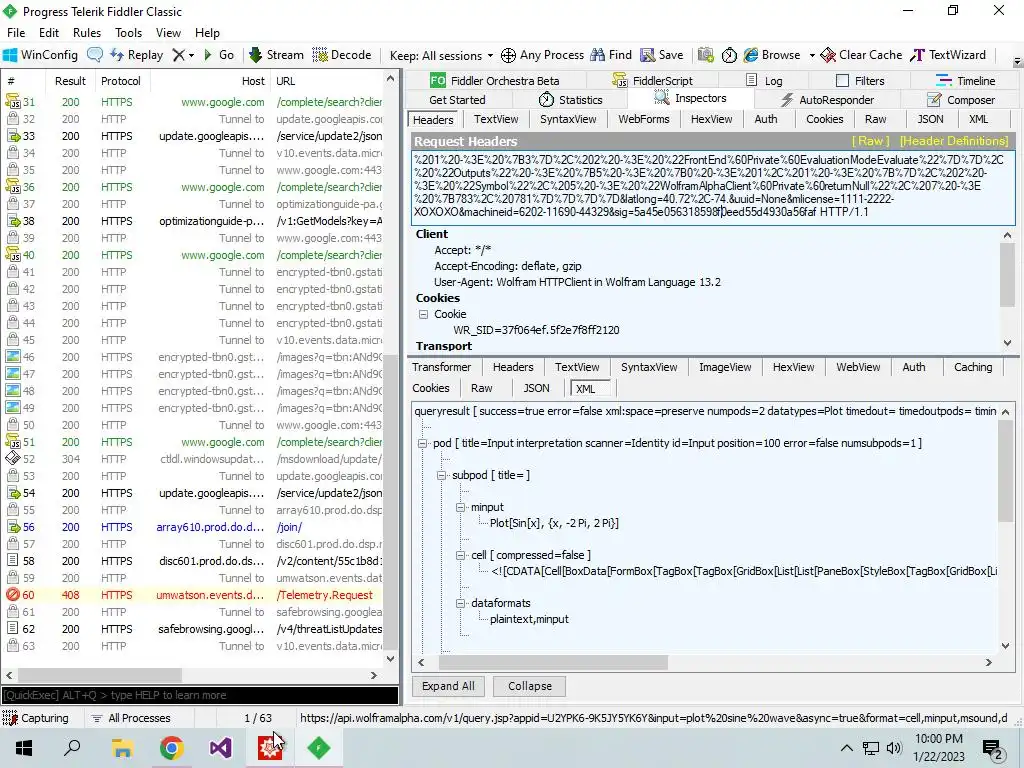Click the Go resume button

[219, 55]
